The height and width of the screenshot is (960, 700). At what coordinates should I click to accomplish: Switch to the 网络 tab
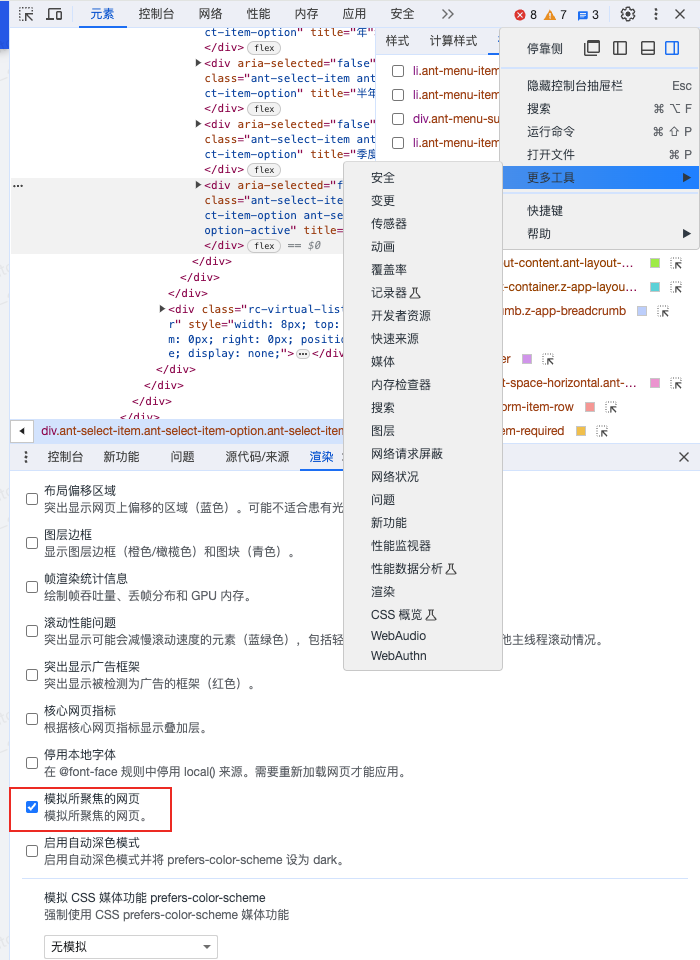tap(210, 14)
